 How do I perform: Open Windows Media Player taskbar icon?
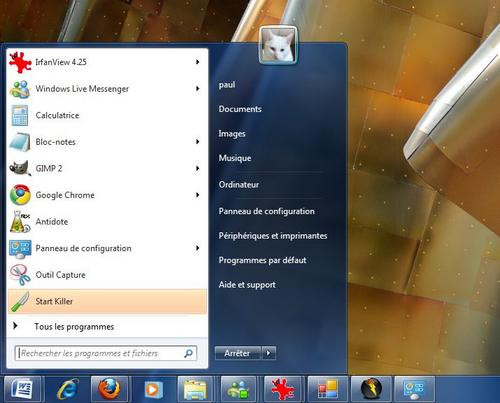tap(153, 389)
